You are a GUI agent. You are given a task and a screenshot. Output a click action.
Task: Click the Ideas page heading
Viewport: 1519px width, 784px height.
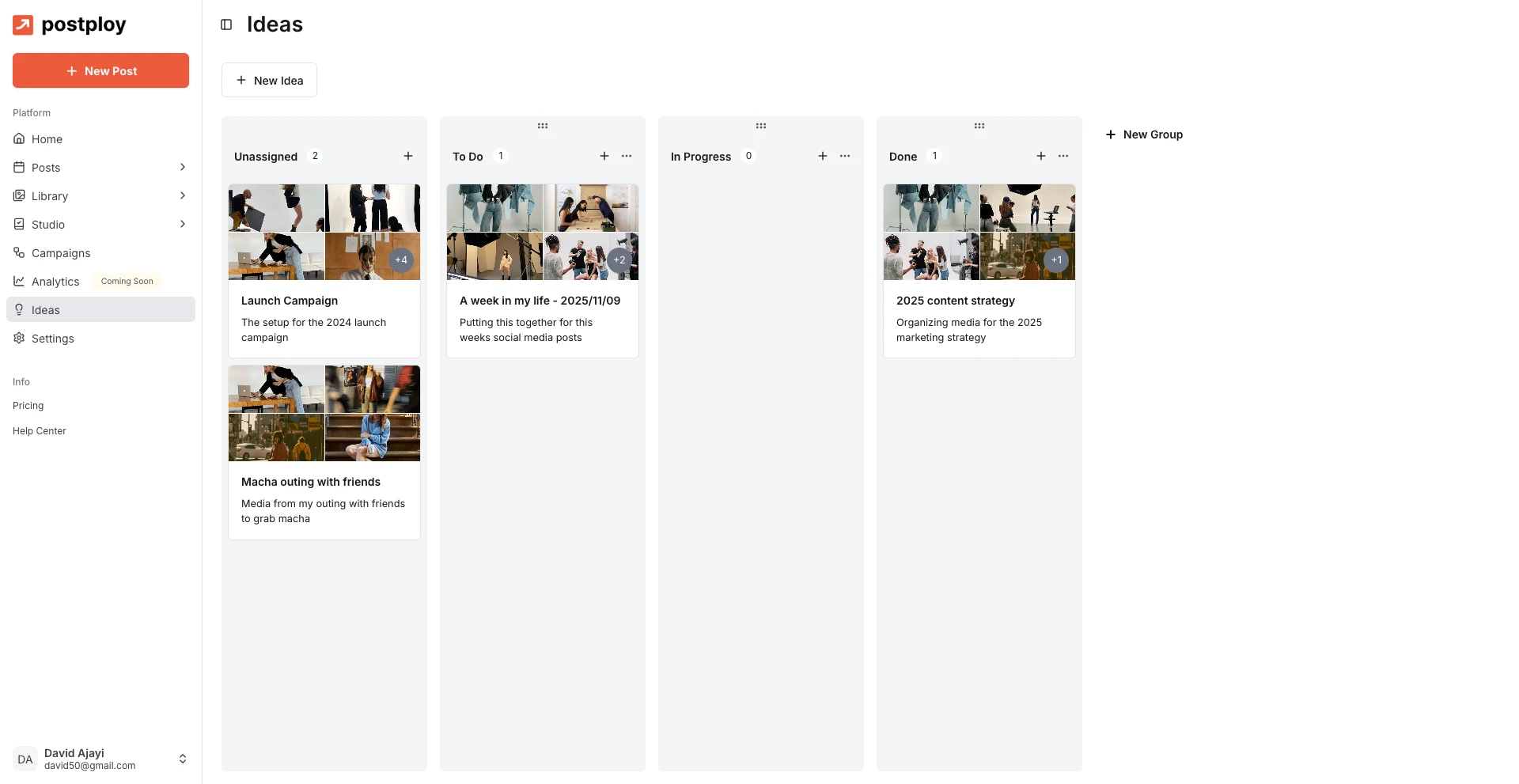(x=275, y=25)
